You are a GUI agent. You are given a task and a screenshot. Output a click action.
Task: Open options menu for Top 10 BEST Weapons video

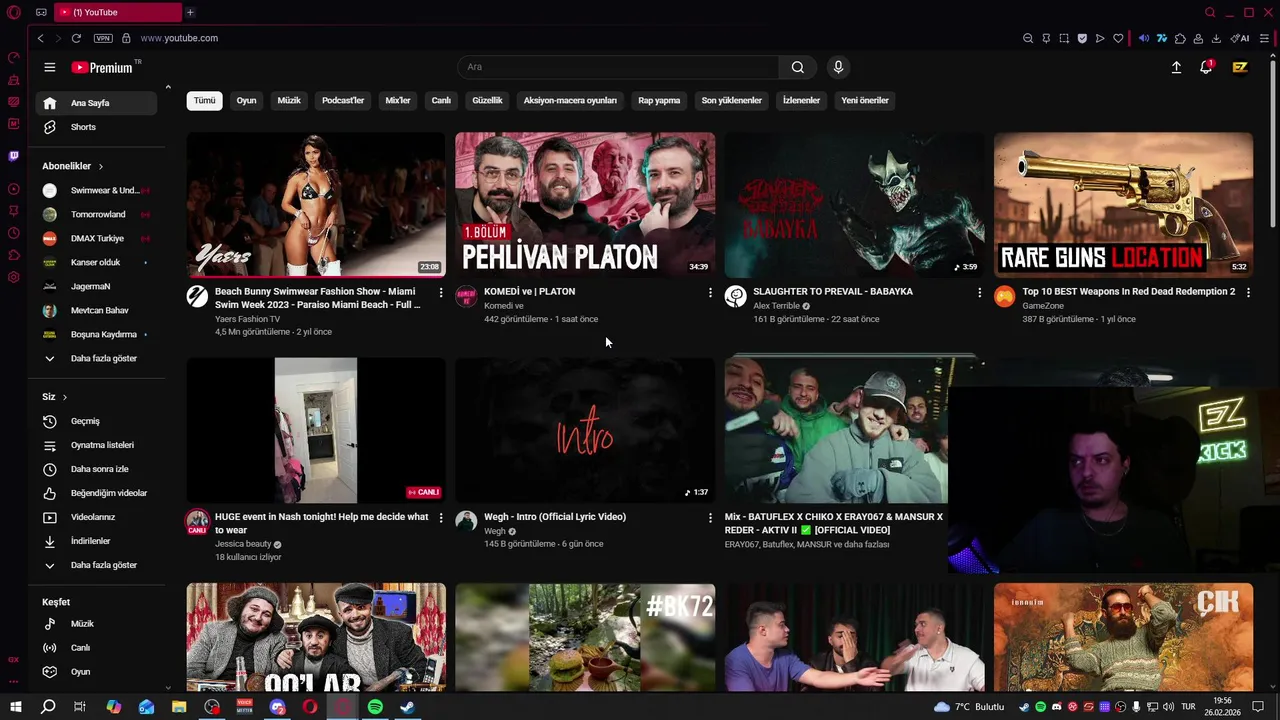tap(1248, 292)
